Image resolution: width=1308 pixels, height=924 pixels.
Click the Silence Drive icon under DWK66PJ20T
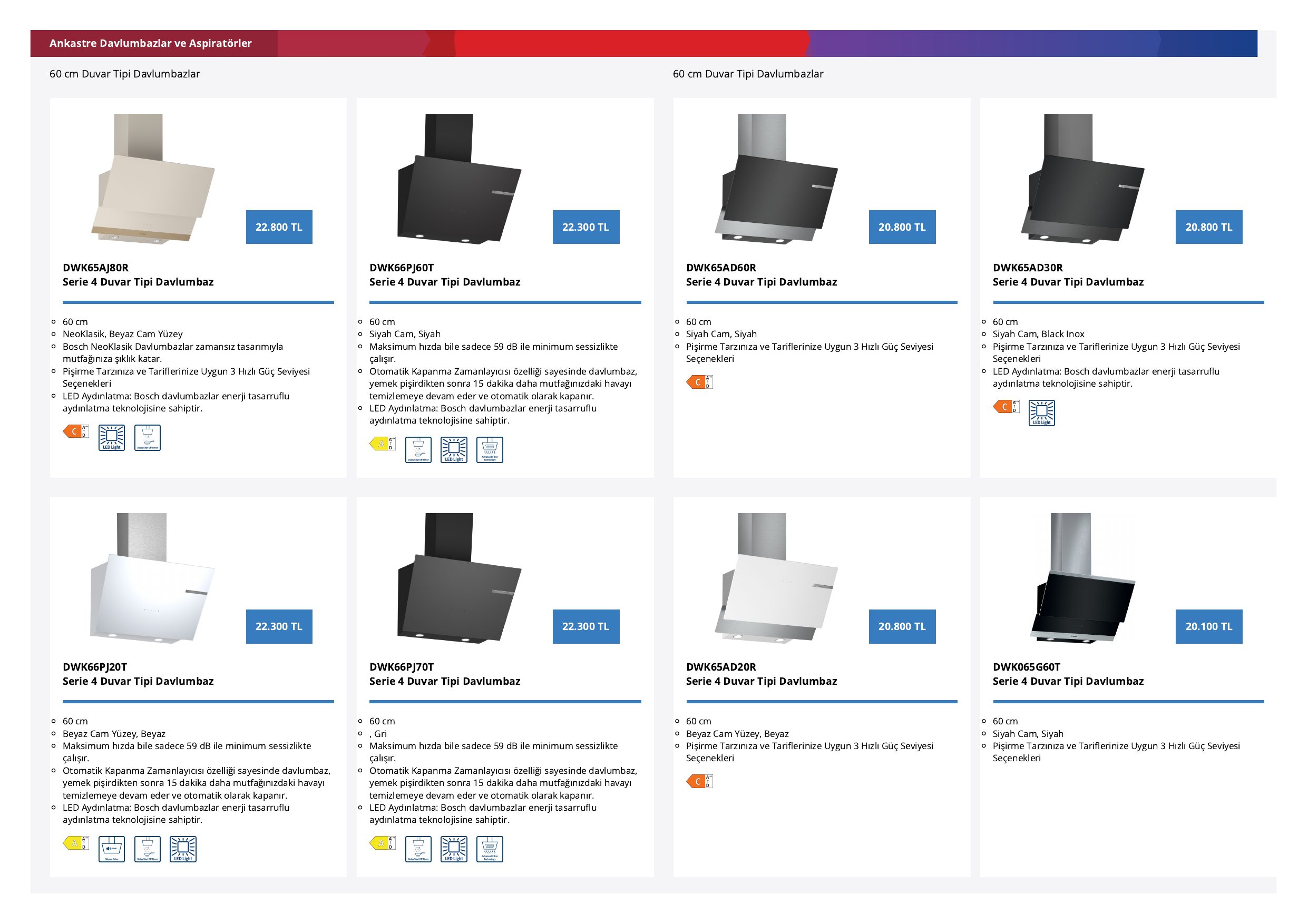(112, 849)
